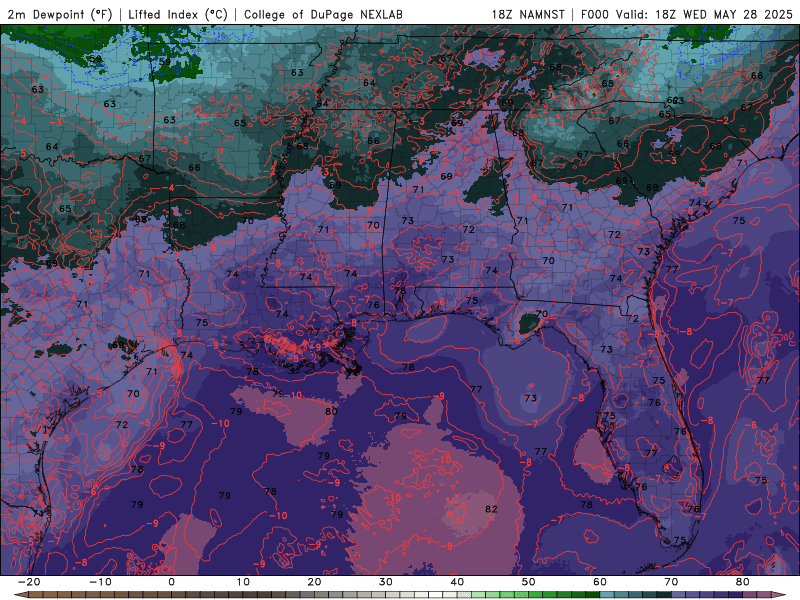Click the '18Z NAMNST' model label

528,14
